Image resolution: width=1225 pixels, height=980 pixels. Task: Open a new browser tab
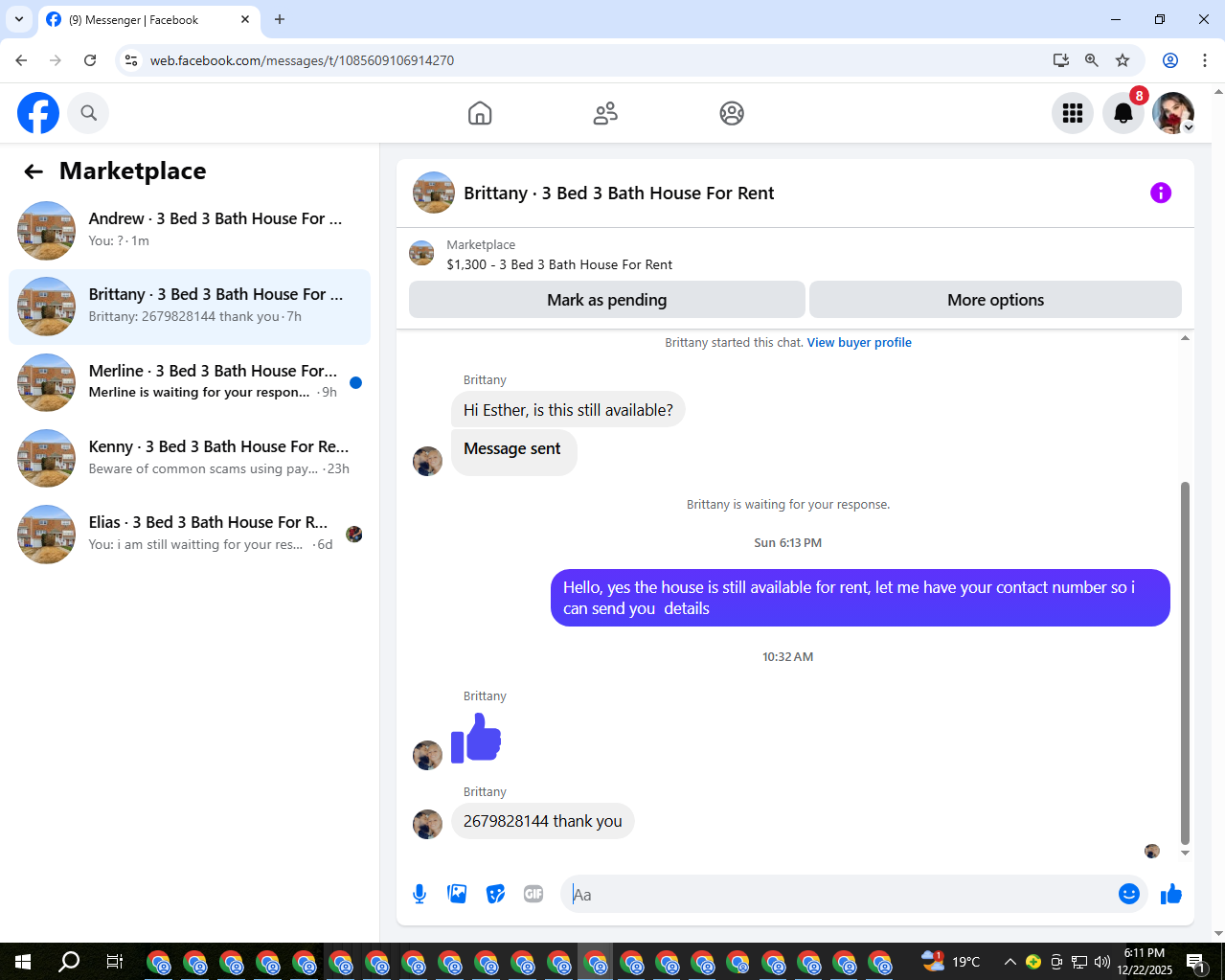[280, 19]
